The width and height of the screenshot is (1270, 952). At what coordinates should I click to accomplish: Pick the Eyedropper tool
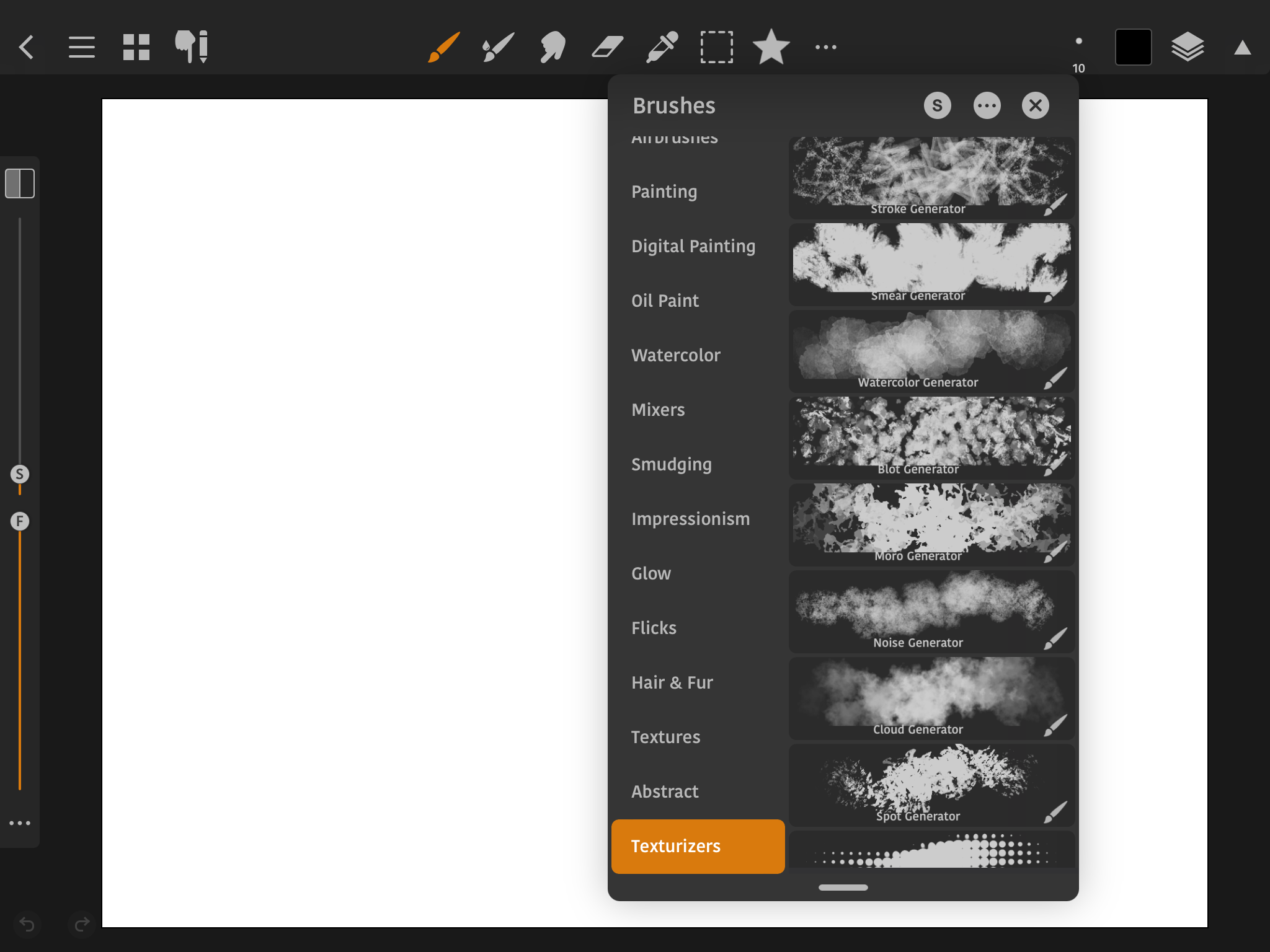click(662, 47)
